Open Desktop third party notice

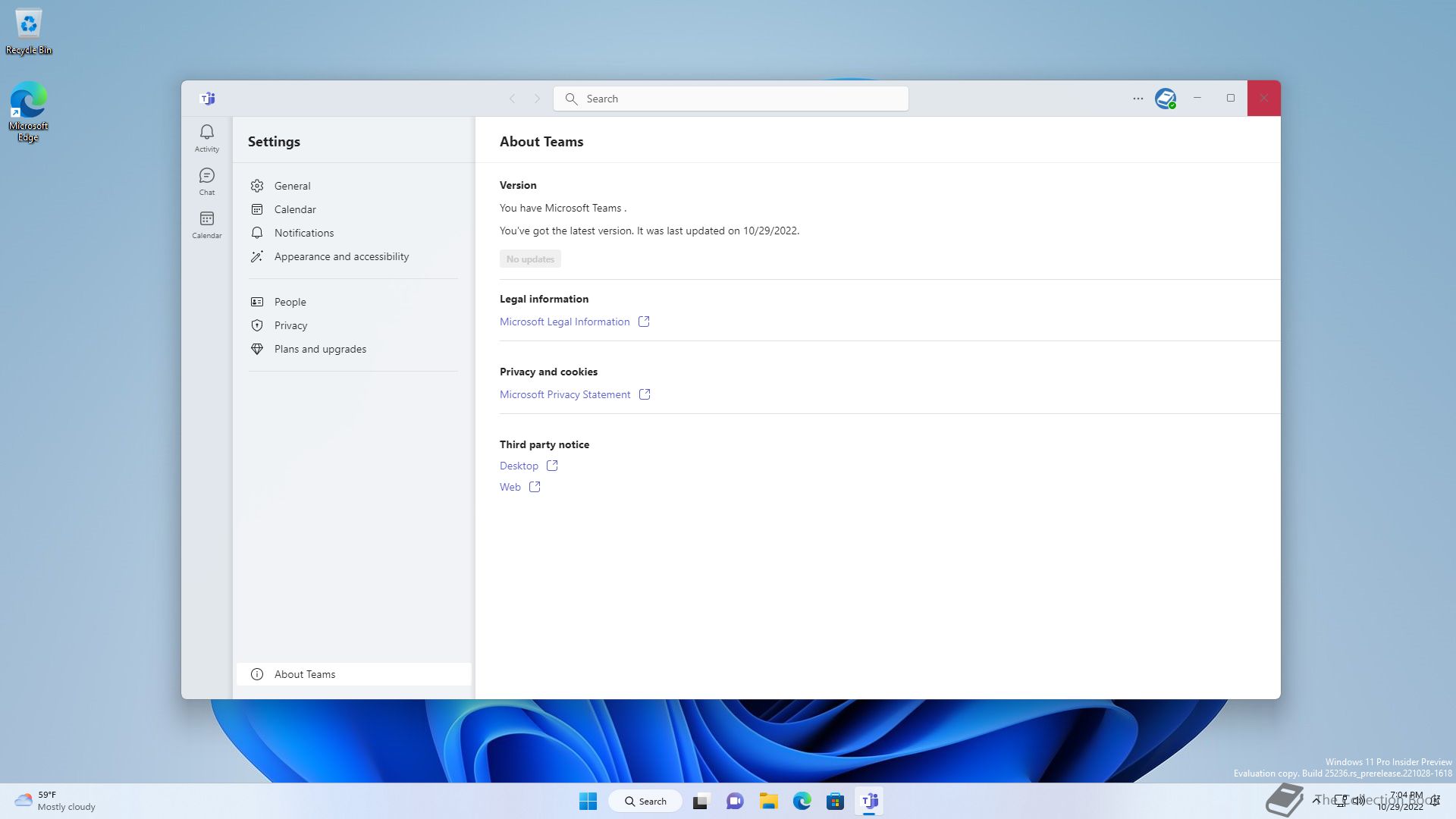click(519, 466)
